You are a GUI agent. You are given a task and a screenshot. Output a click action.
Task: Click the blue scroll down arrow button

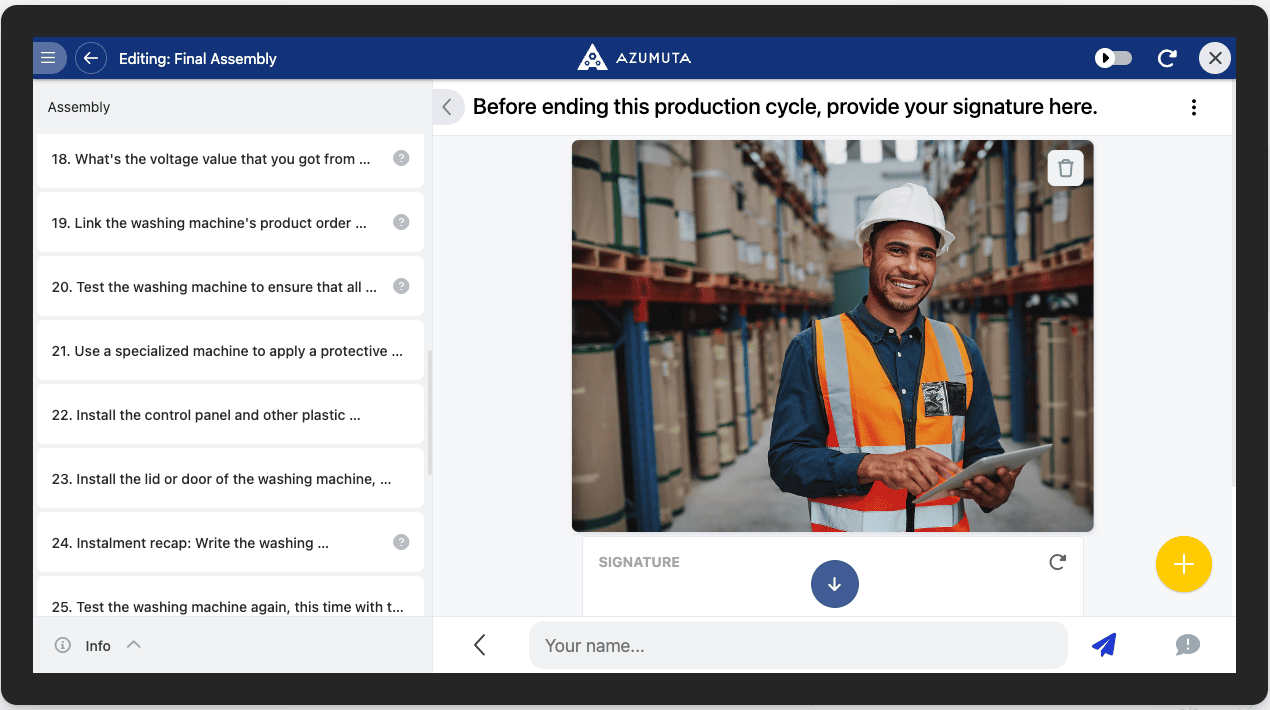(834, 584)
